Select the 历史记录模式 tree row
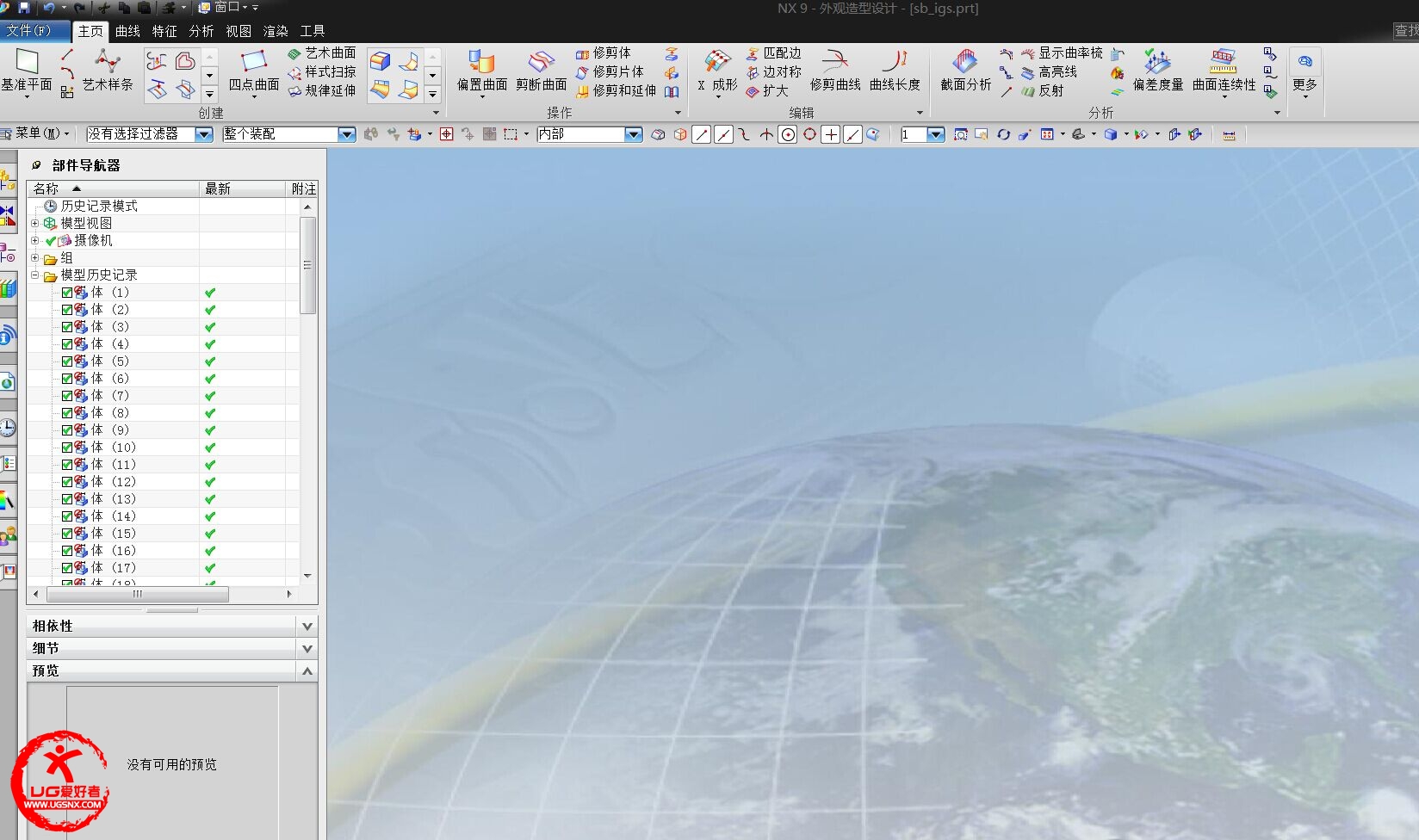This screenshot has height=840, width=1419. (99, 206)
